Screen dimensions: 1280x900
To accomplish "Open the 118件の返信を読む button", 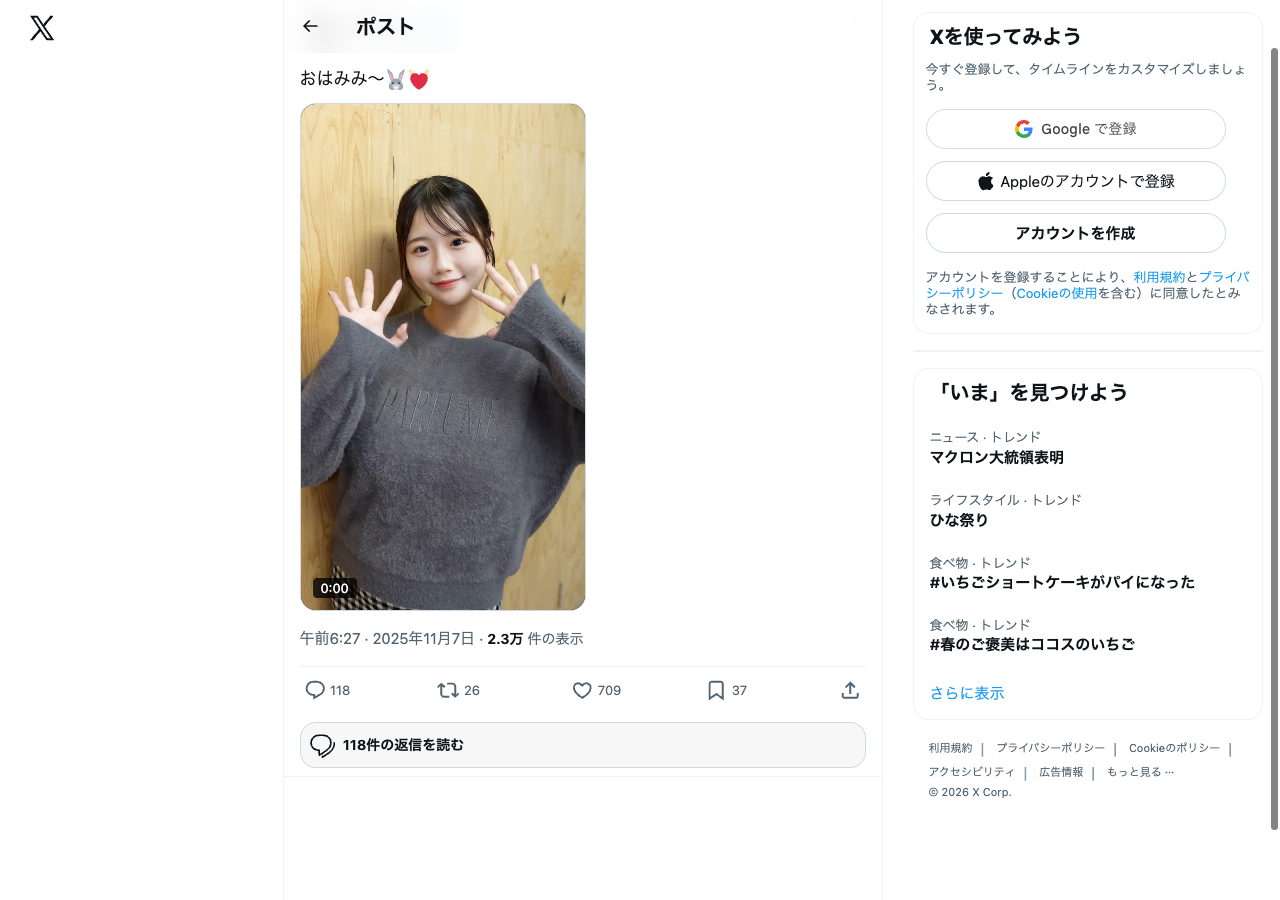I will tap(583, 745).
